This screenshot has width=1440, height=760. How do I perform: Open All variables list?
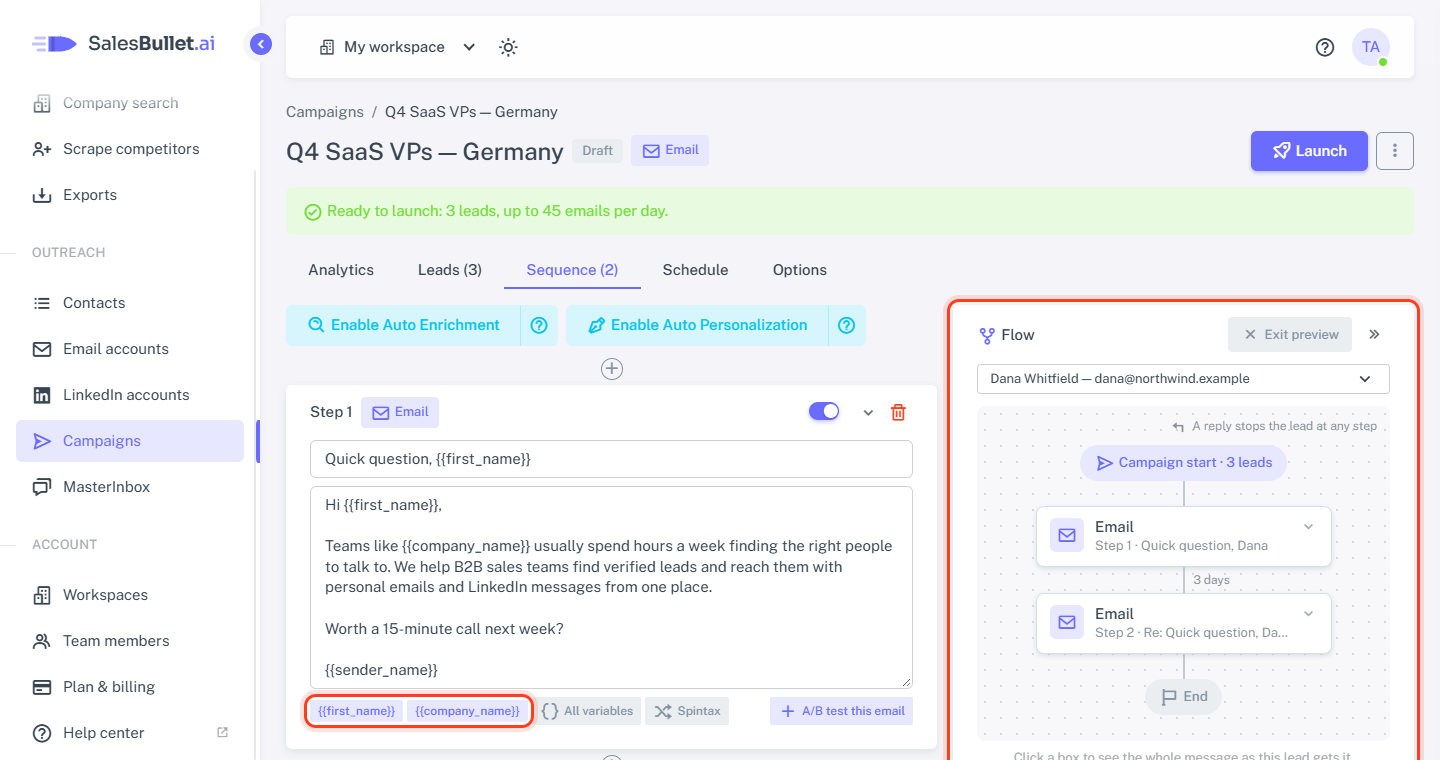click(588, 711)
